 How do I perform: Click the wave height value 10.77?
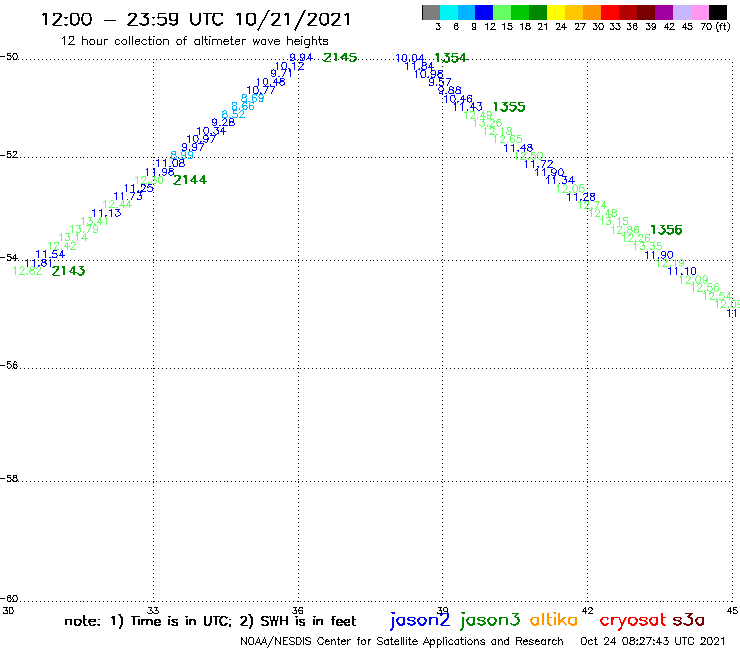point(261,90)
